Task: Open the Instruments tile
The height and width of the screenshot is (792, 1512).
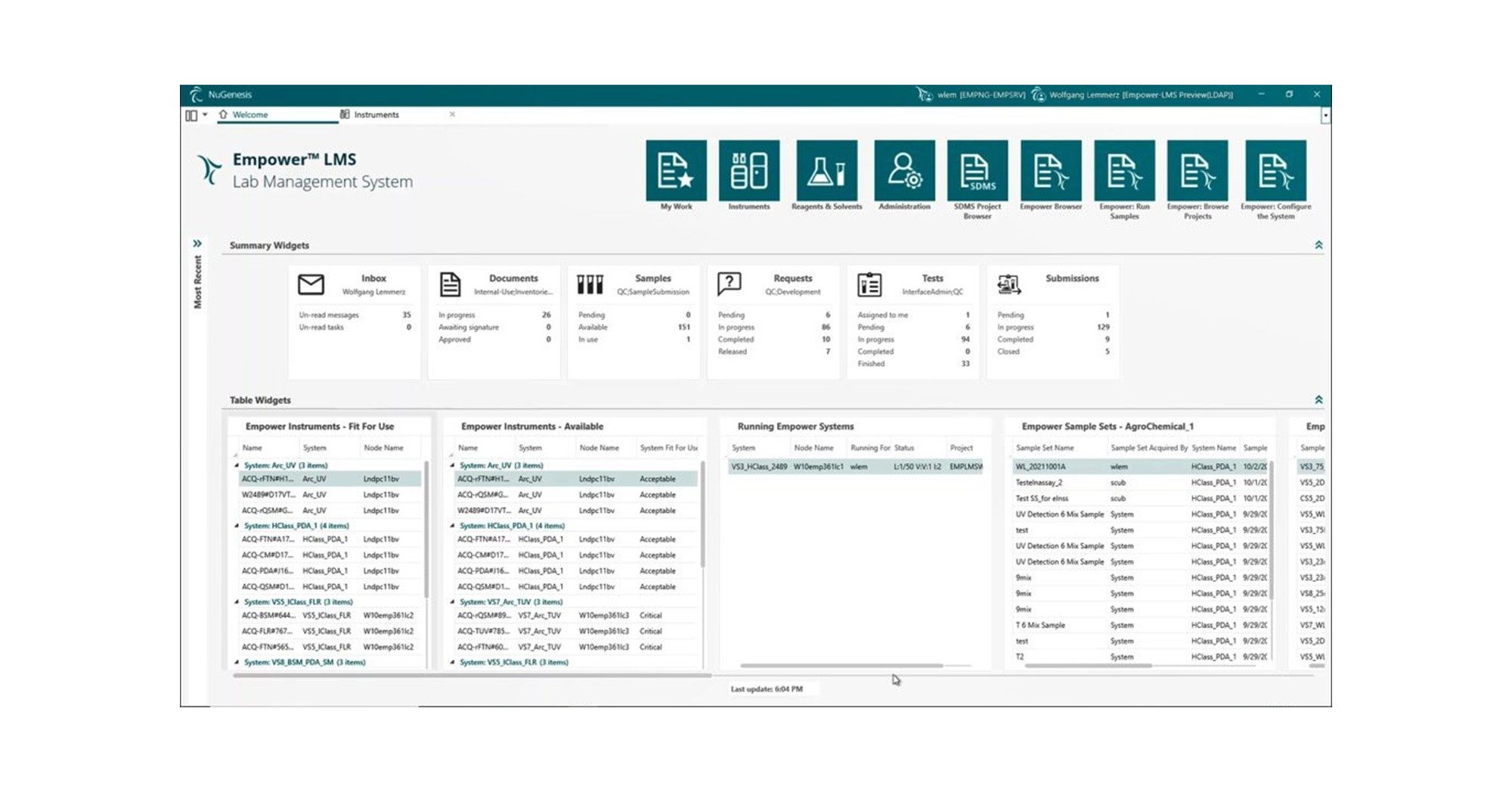Action: (748, 170)
